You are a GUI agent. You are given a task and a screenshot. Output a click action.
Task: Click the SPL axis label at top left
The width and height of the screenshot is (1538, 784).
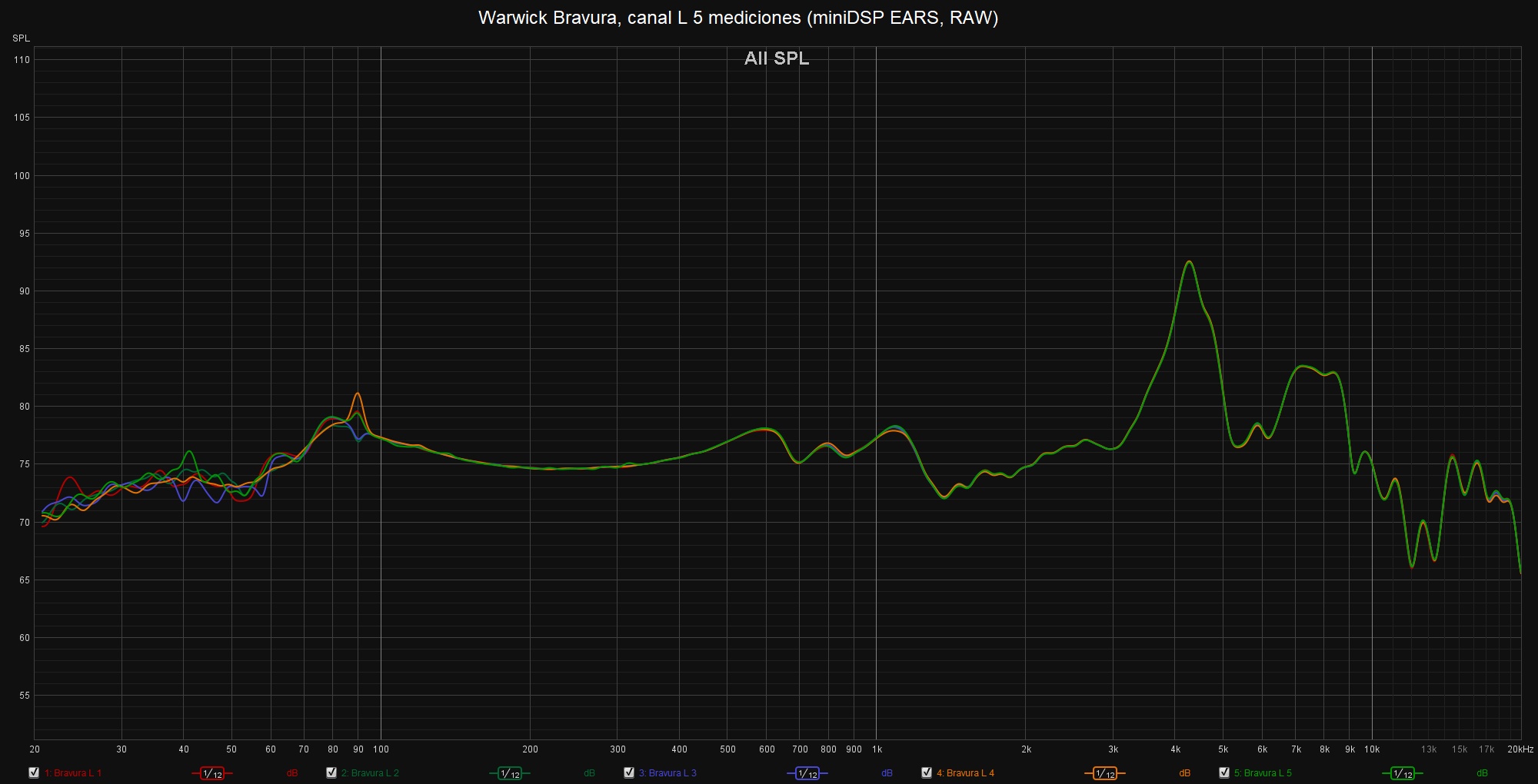(22, 38)
